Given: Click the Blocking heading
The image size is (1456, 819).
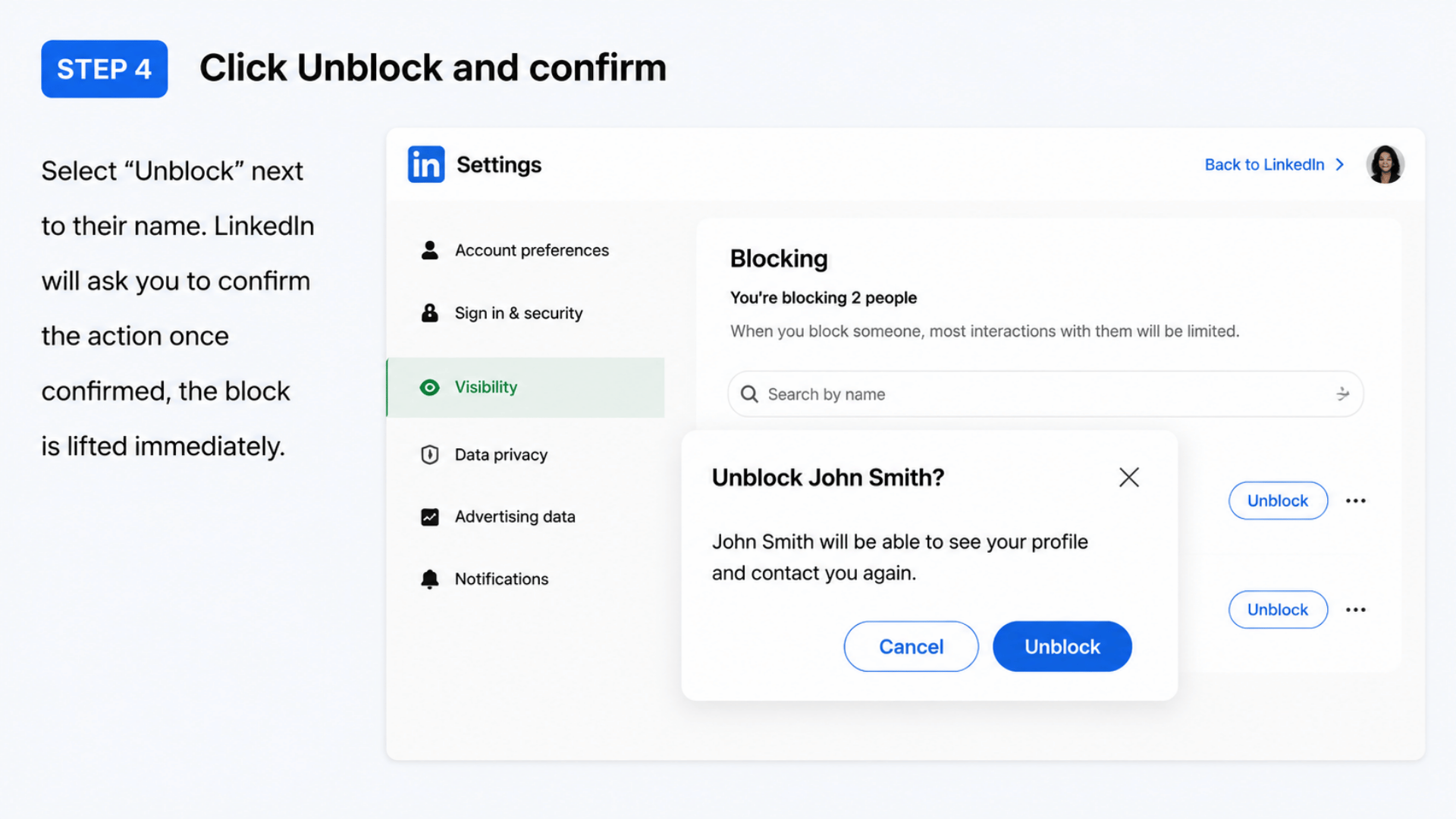Looking at the screenshot, I should [779, 259].
